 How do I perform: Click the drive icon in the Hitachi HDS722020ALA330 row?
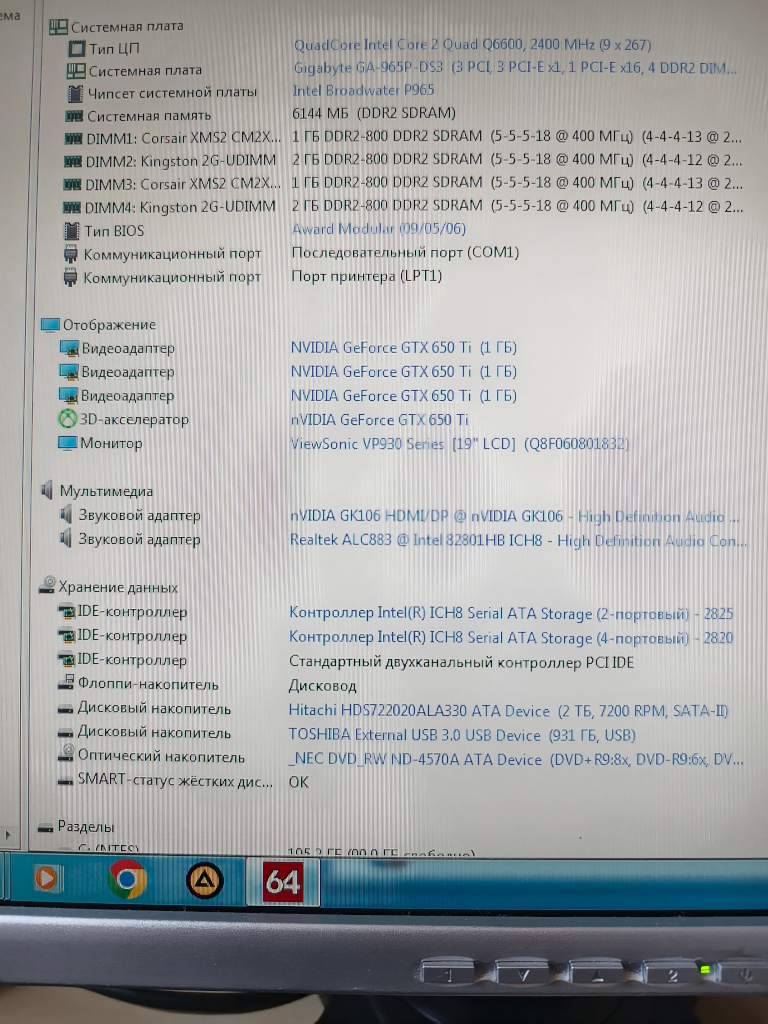(65, 709)
